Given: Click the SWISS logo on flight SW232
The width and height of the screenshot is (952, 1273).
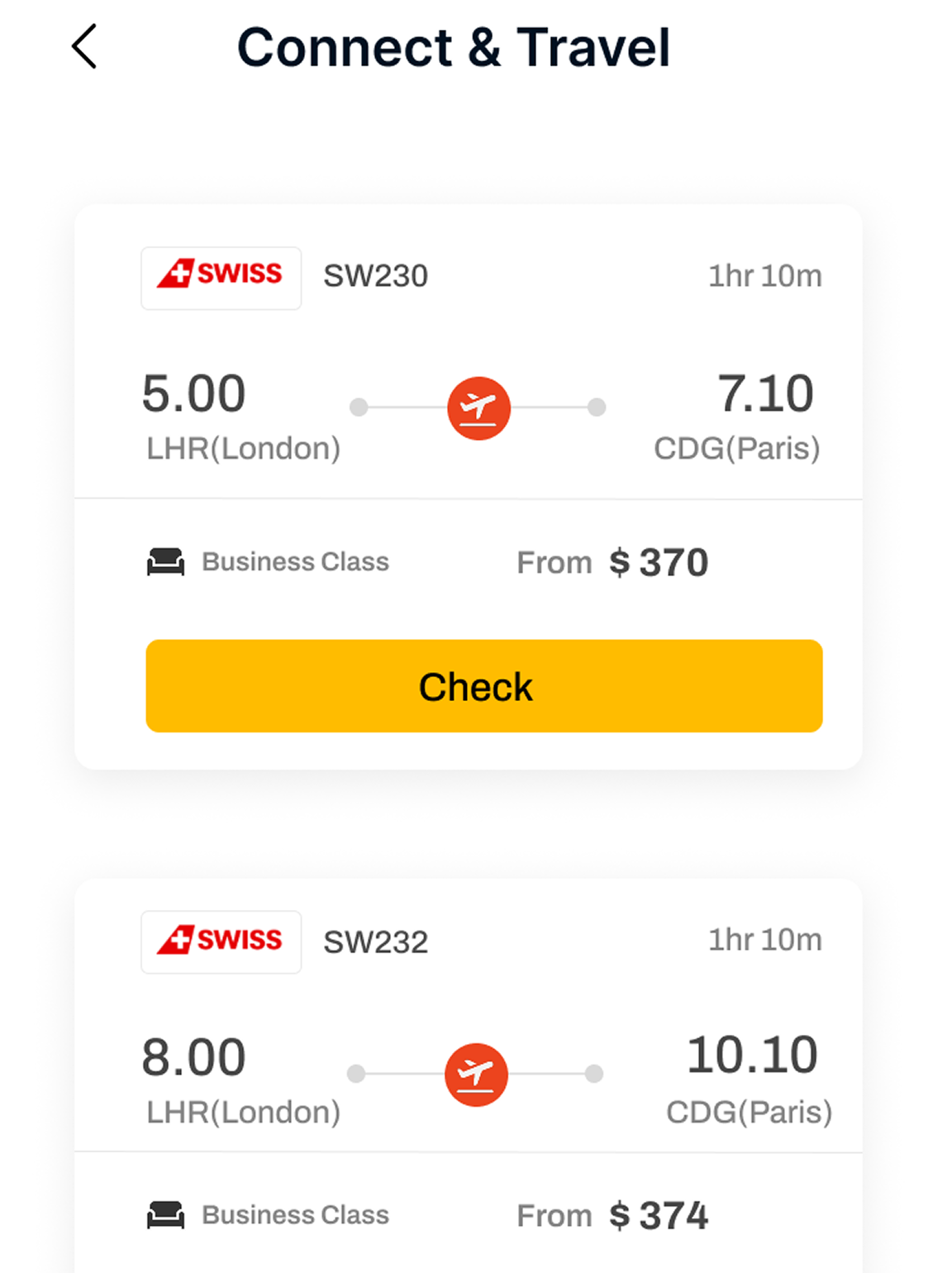Looking at the screenshot, I should pyautogui.click(x=221, y=942).
